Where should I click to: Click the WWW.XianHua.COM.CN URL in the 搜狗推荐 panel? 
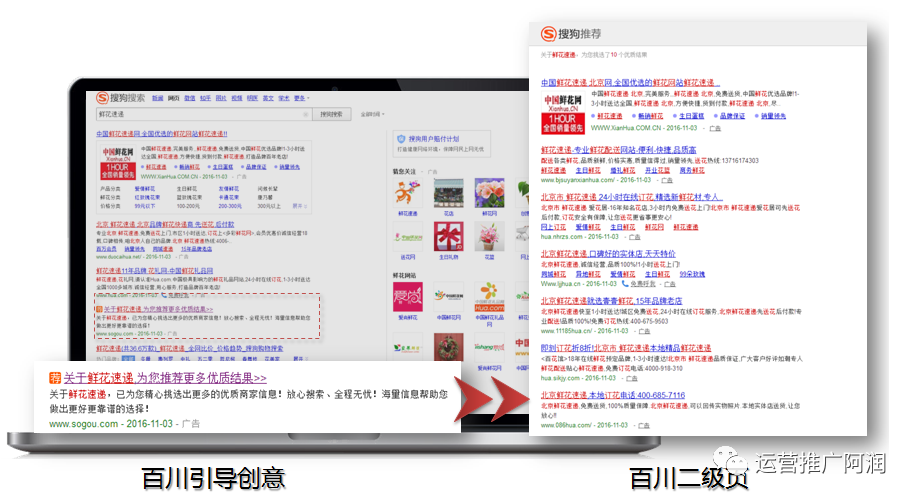pos(626,127)
